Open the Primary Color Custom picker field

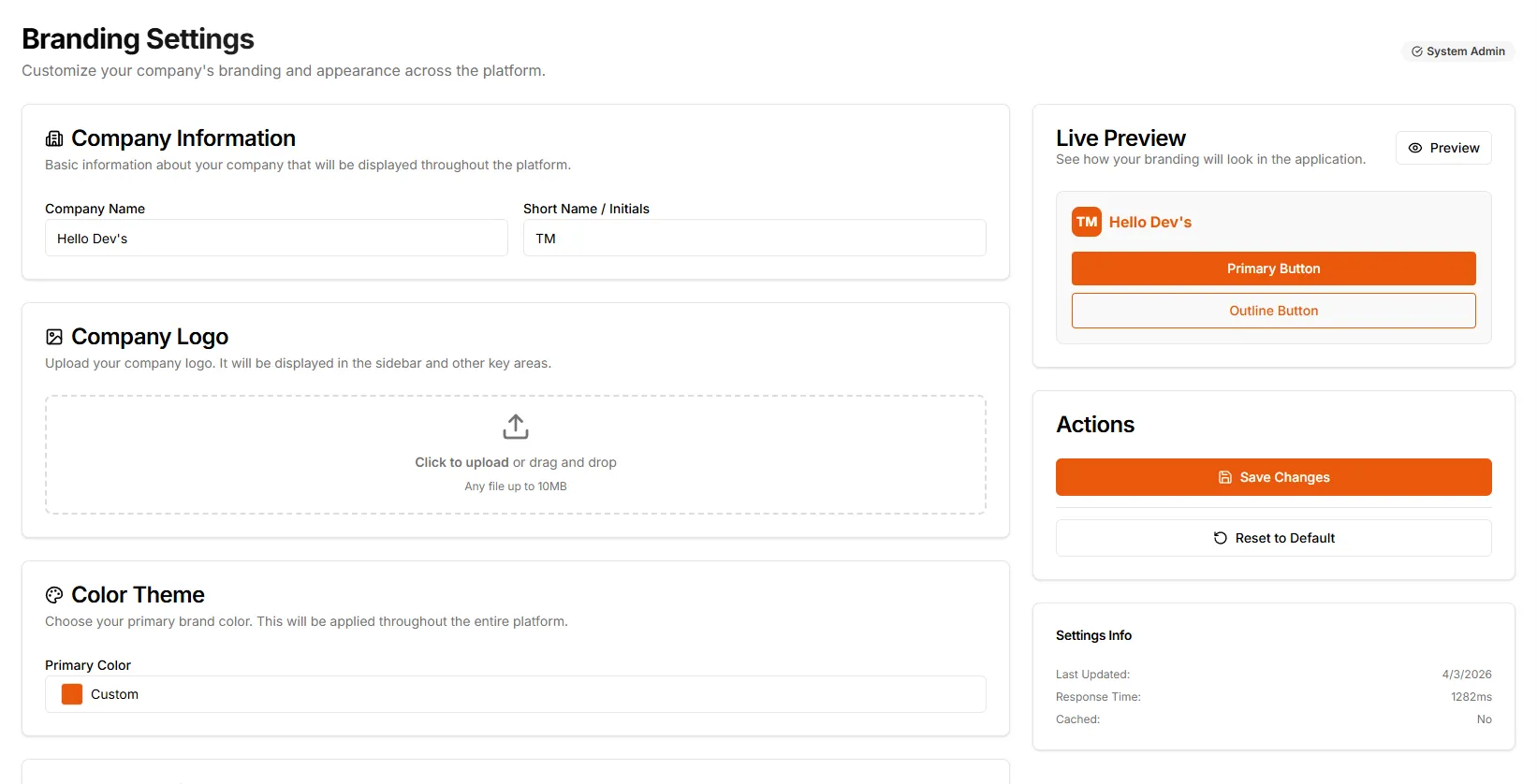click(516, 694)
